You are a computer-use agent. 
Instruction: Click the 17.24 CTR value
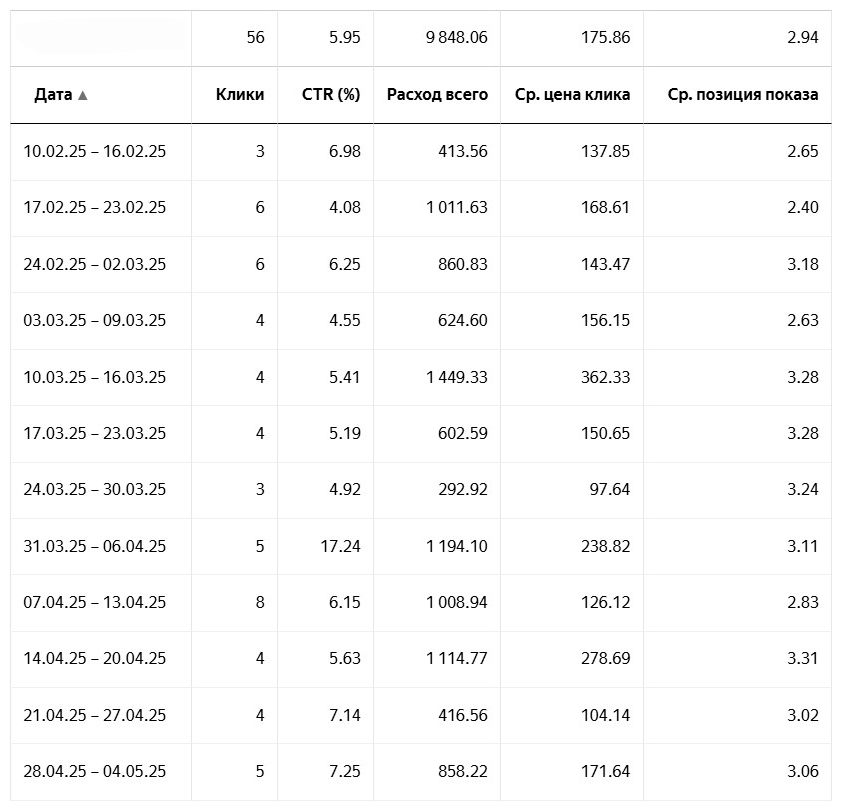[339, 546]
